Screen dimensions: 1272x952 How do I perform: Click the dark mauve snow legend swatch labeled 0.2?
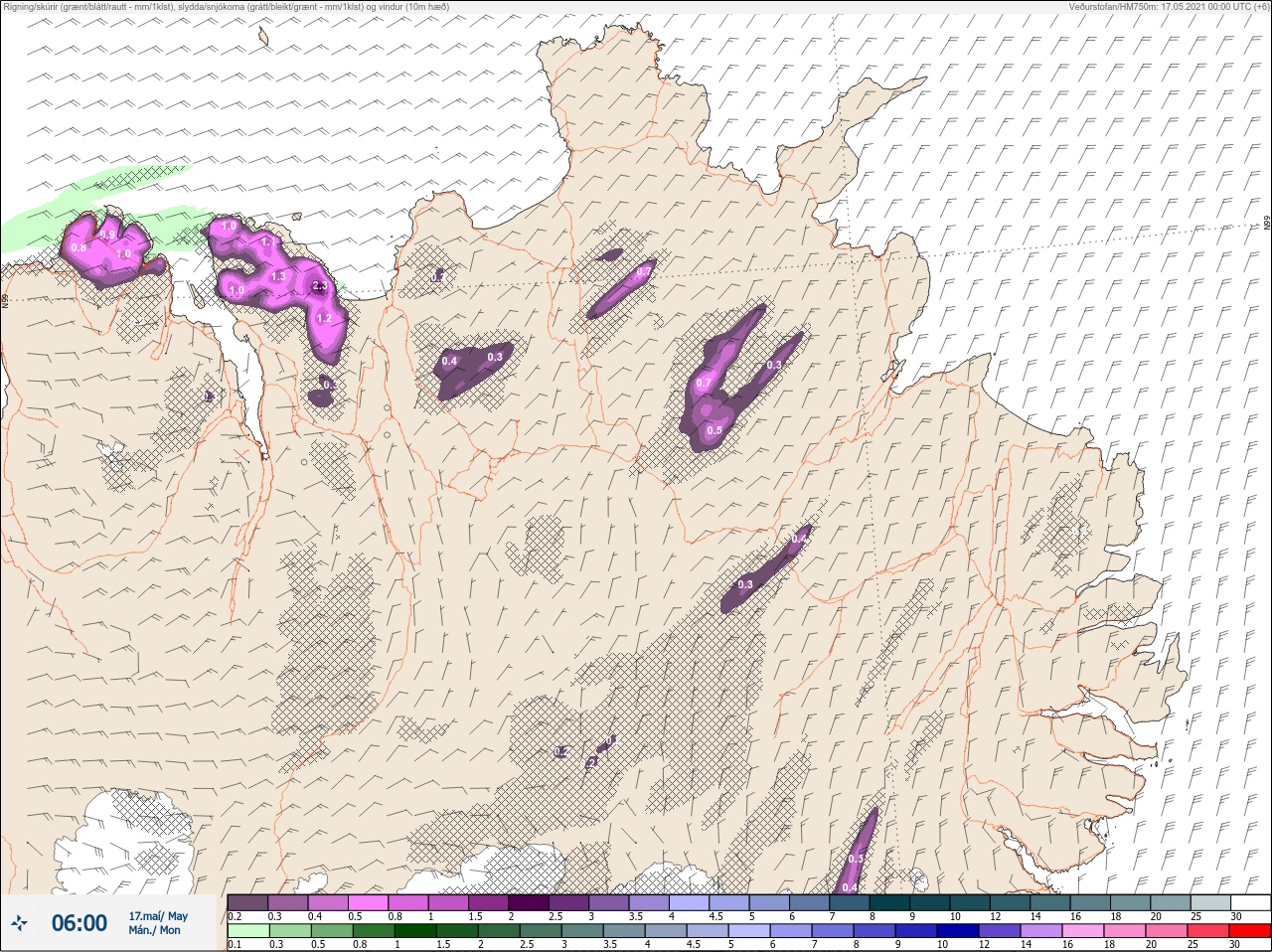pyautogui.click(x=247, y=902)
